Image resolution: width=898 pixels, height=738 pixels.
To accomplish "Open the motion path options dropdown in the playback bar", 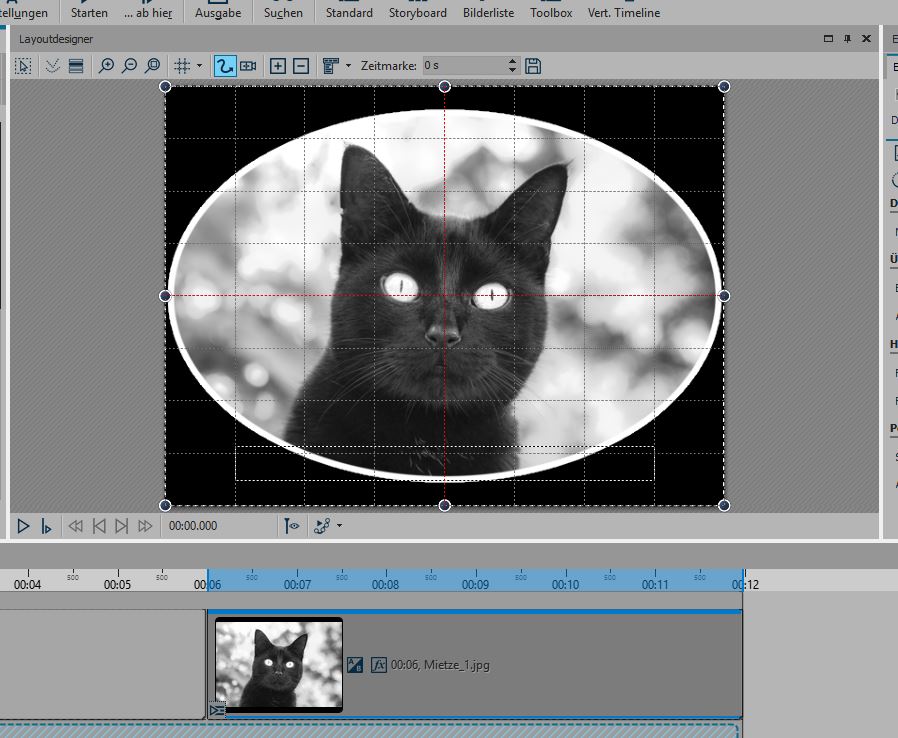I will [x=339, y=526].
